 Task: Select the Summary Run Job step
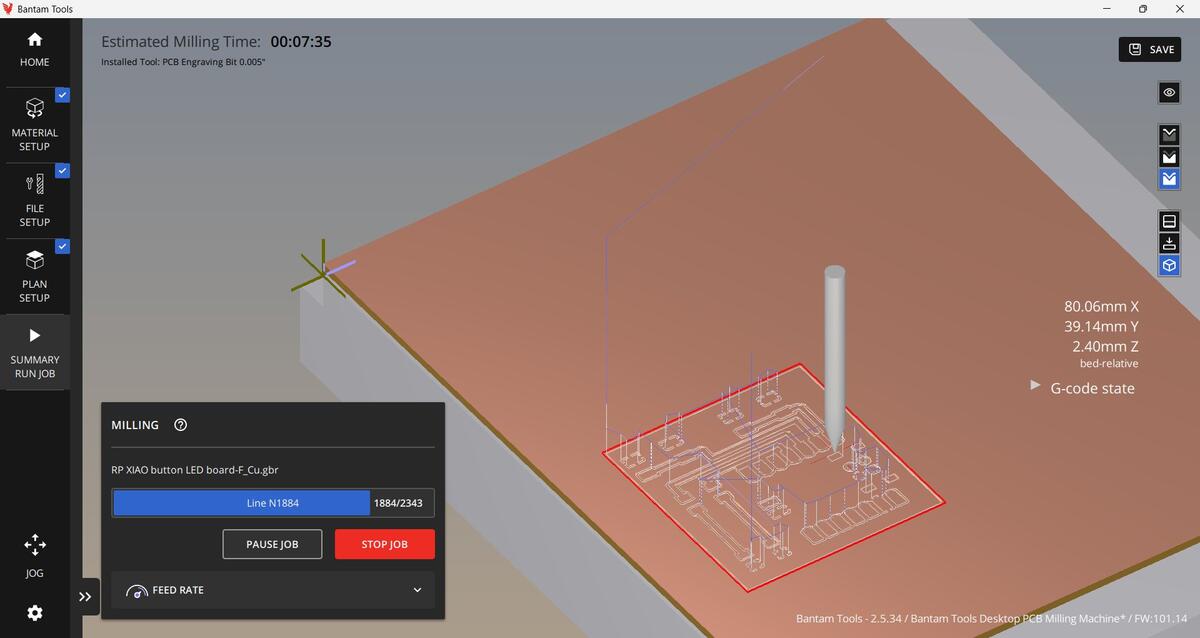(34, 352)
